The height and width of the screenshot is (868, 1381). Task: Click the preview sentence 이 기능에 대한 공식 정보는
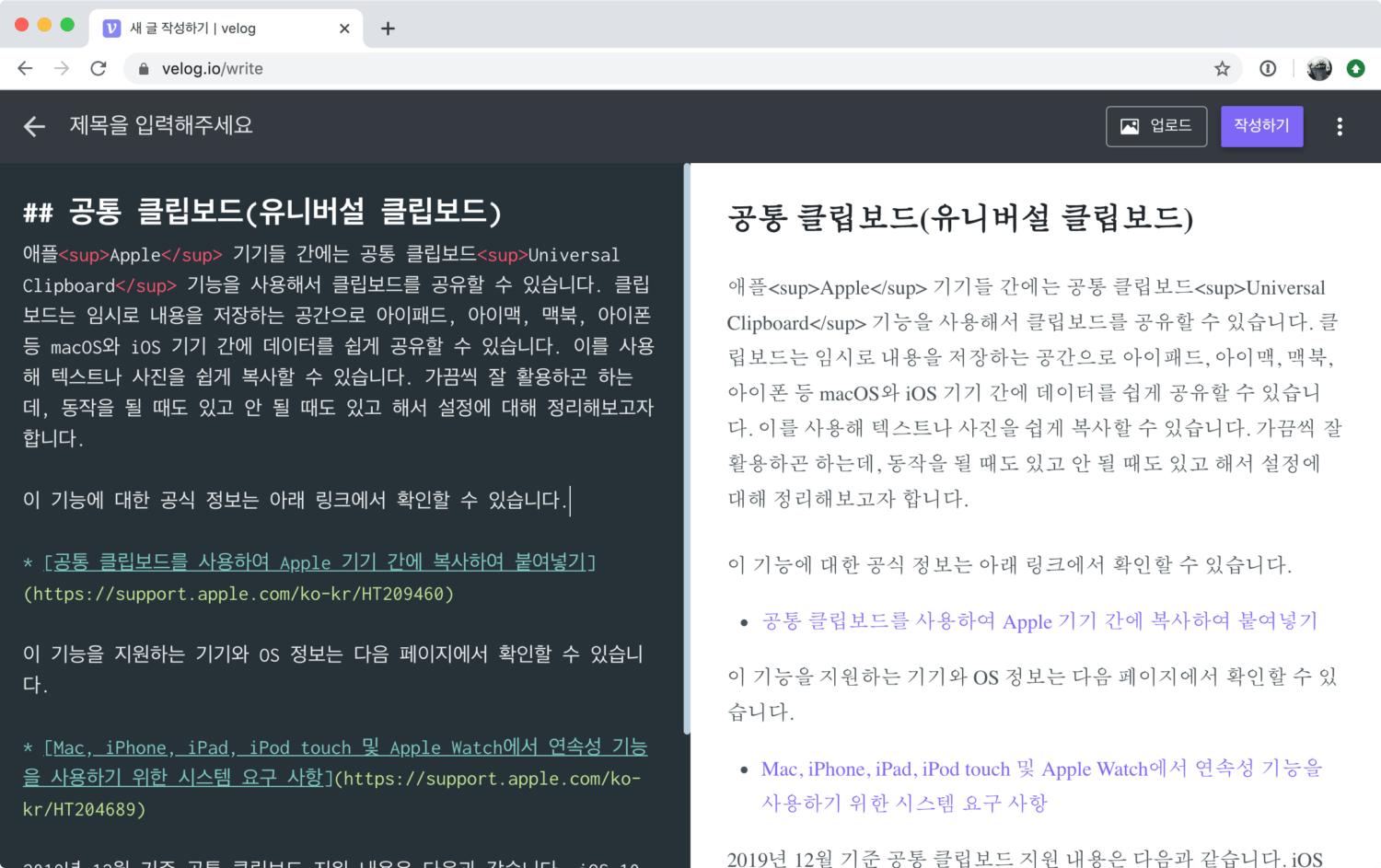click(1009, 564)
